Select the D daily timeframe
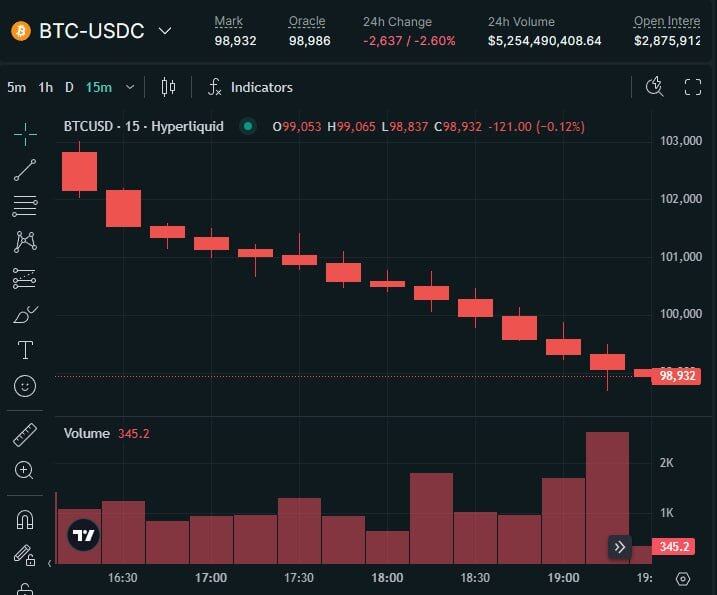The height and width of the screenshot is (595, 717). (69, 87)
